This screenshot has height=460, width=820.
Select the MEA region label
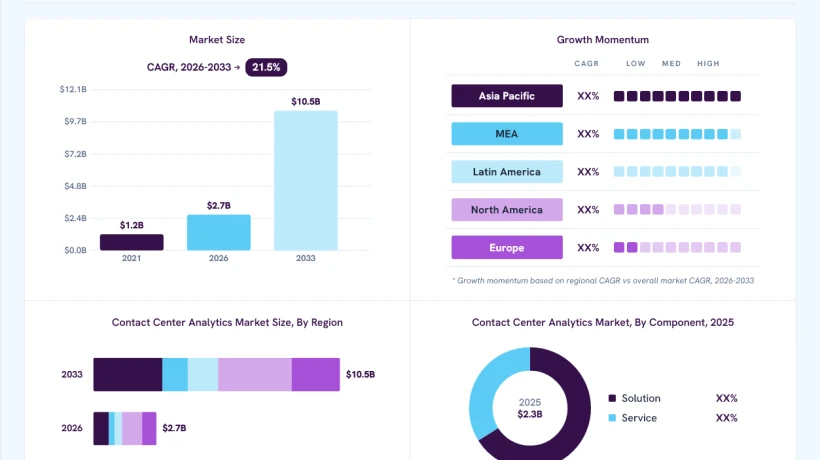pos(507,134)
